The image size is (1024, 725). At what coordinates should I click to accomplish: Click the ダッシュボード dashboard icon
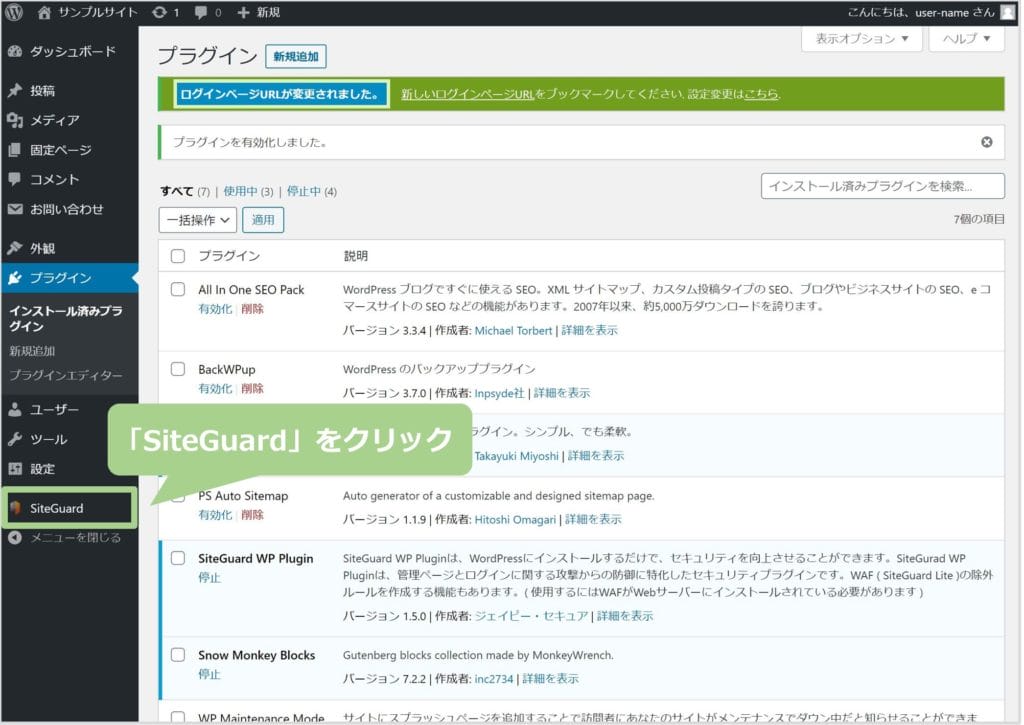(15, 51)
